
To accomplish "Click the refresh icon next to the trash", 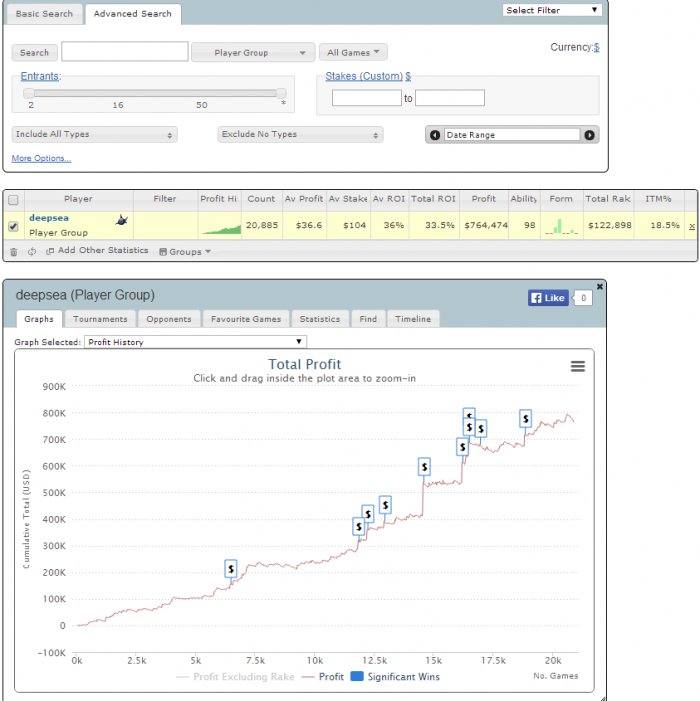I will tap(32, 252).
